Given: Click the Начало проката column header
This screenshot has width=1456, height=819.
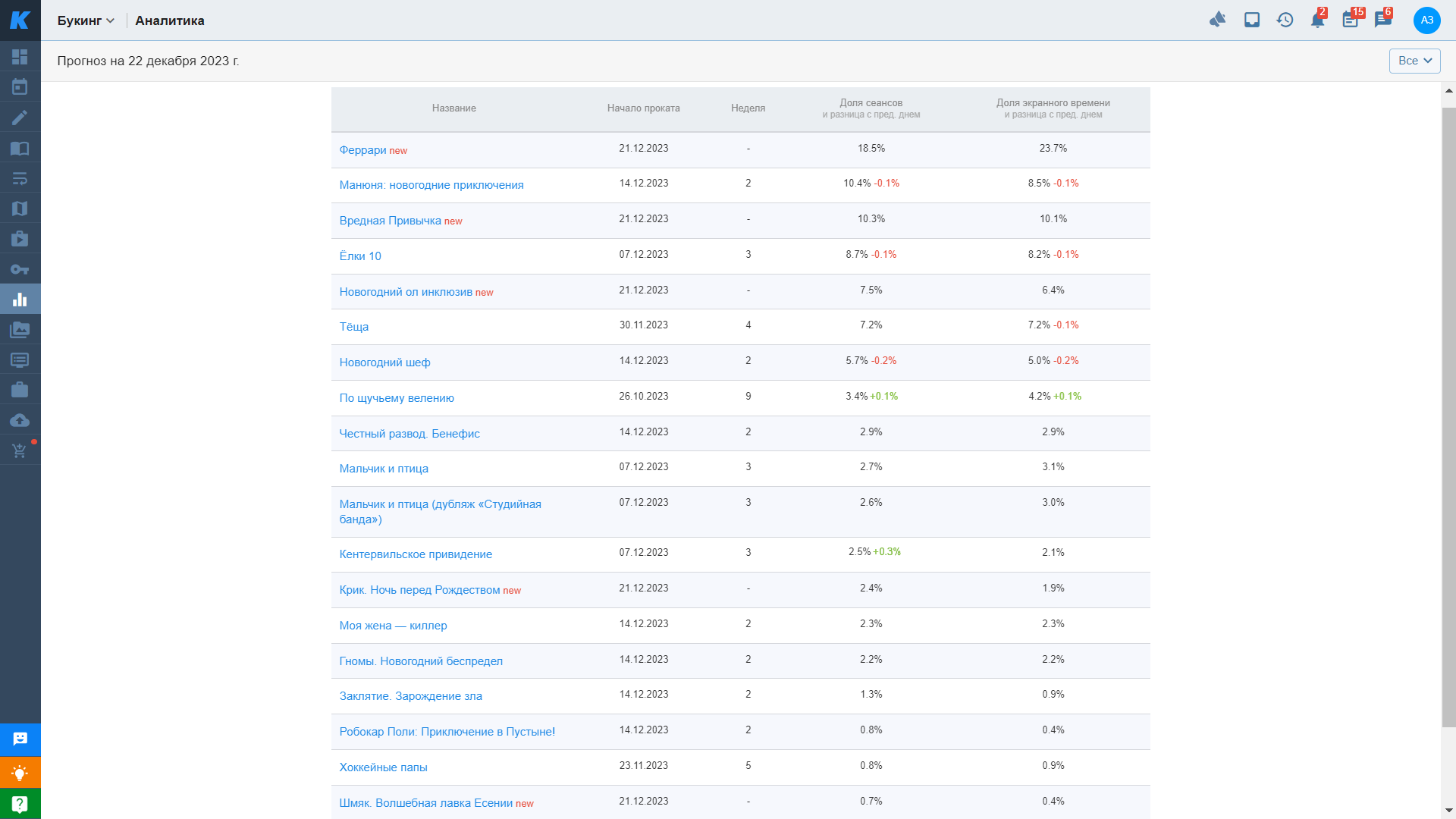Looking at the screenshot, I should [x=643, y=108].
